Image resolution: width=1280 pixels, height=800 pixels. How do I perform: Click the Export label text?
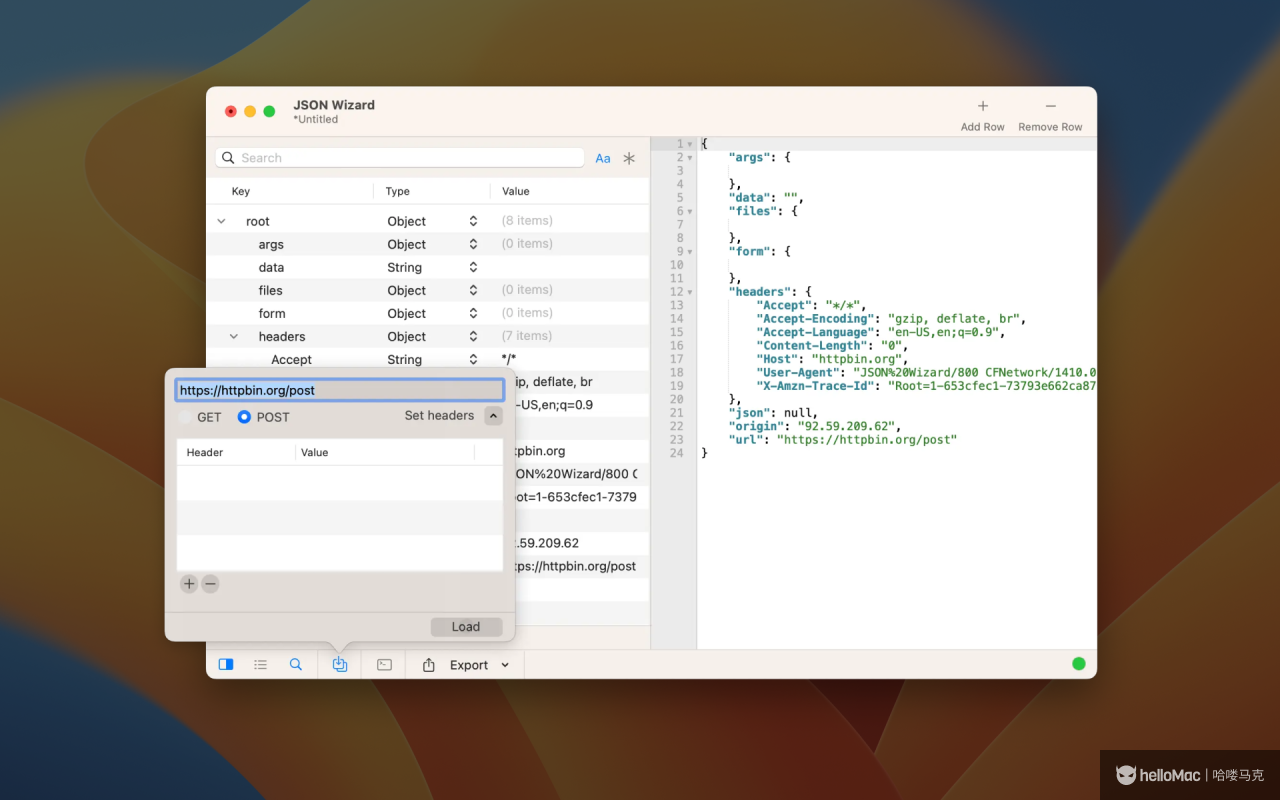click(x=469, y=665)
